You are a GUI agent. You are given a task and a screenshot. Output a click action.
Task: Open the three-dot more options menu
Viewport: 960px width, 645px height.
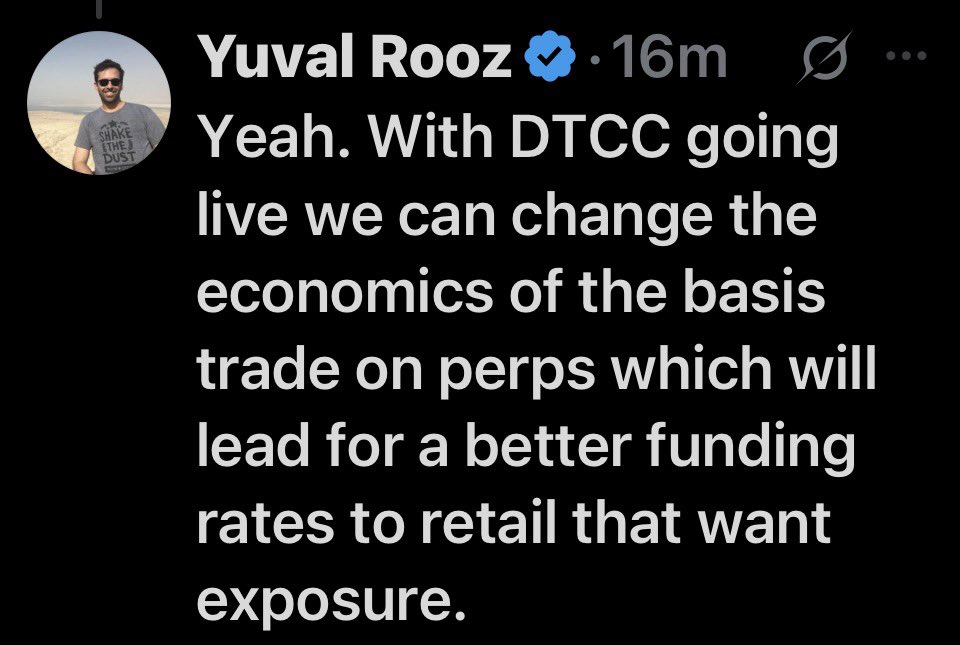coord(906,56)
